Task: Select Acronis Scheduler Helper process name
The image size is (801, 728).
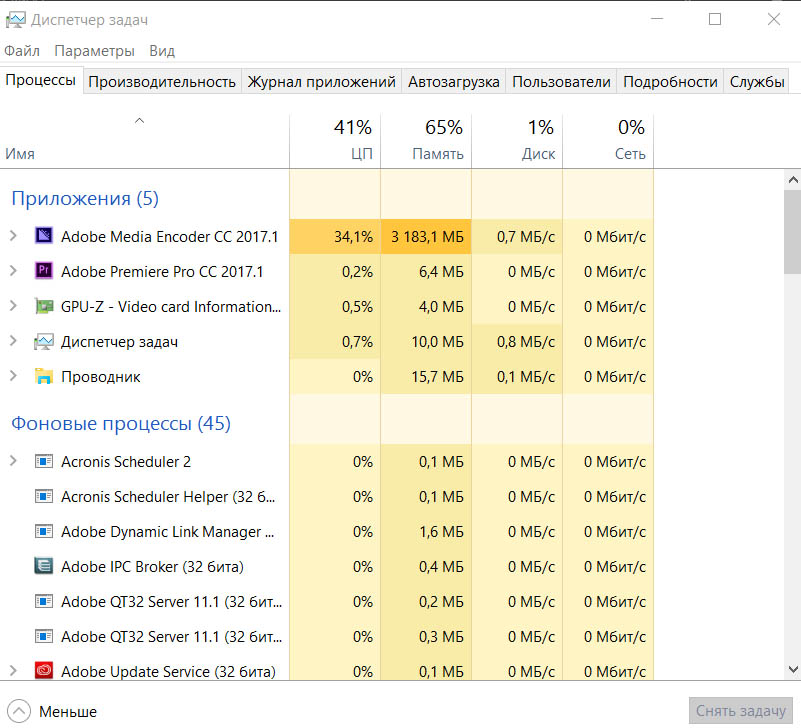Action: point(168,497)
